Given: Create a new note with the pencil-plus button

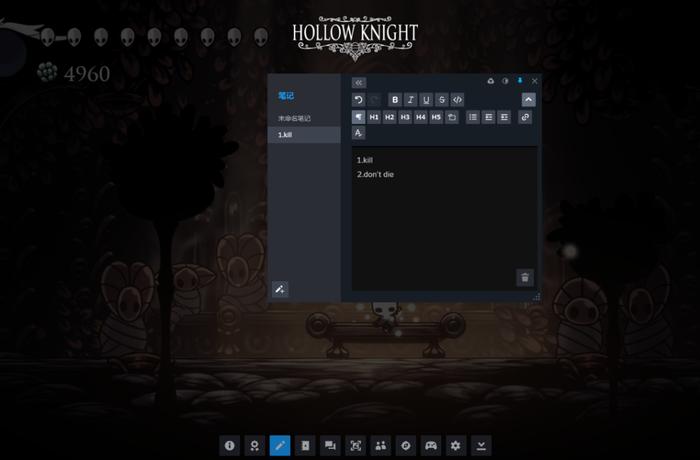Looking at the screenshot, I should [280, 289].
